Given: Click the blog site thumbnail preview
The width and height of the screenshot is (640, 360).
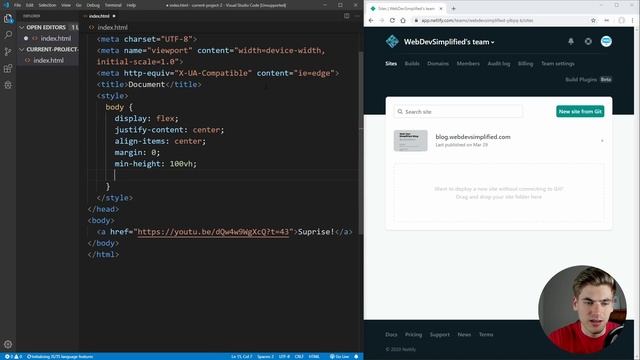Looking at the screenshot, I should pyautogui.click(x=411, y=140).
